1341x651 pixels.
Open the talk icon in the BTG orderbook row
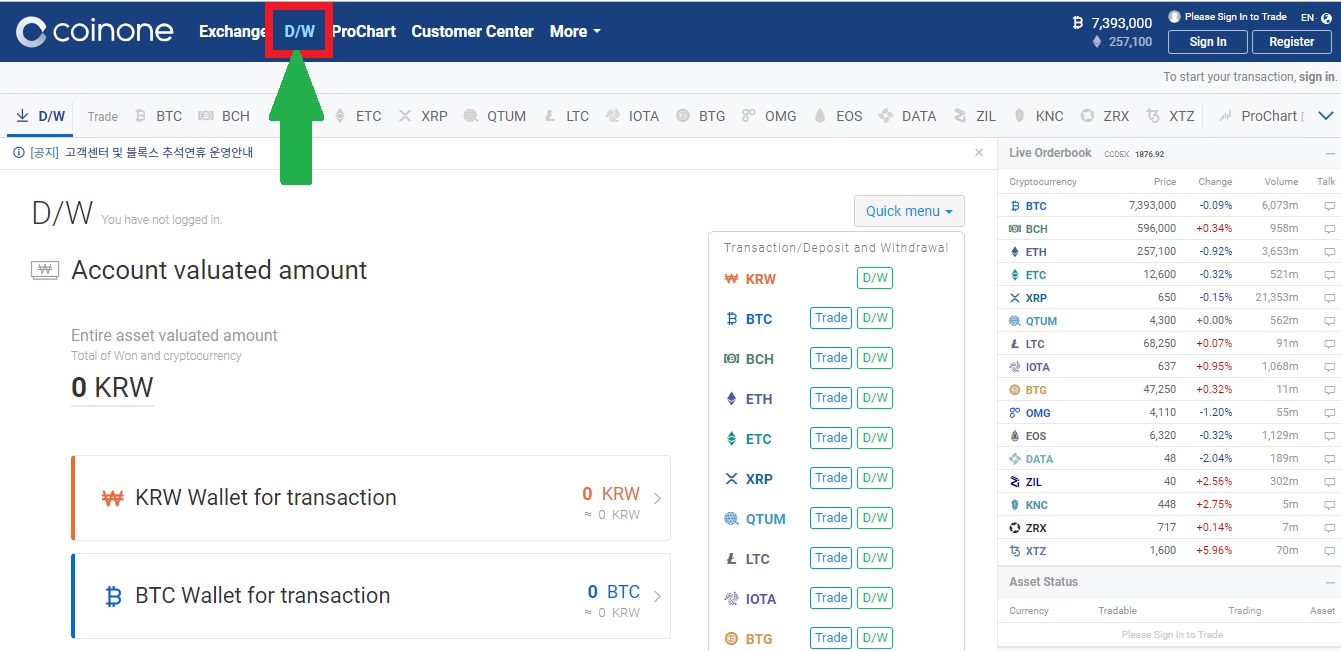(1329, 390)
